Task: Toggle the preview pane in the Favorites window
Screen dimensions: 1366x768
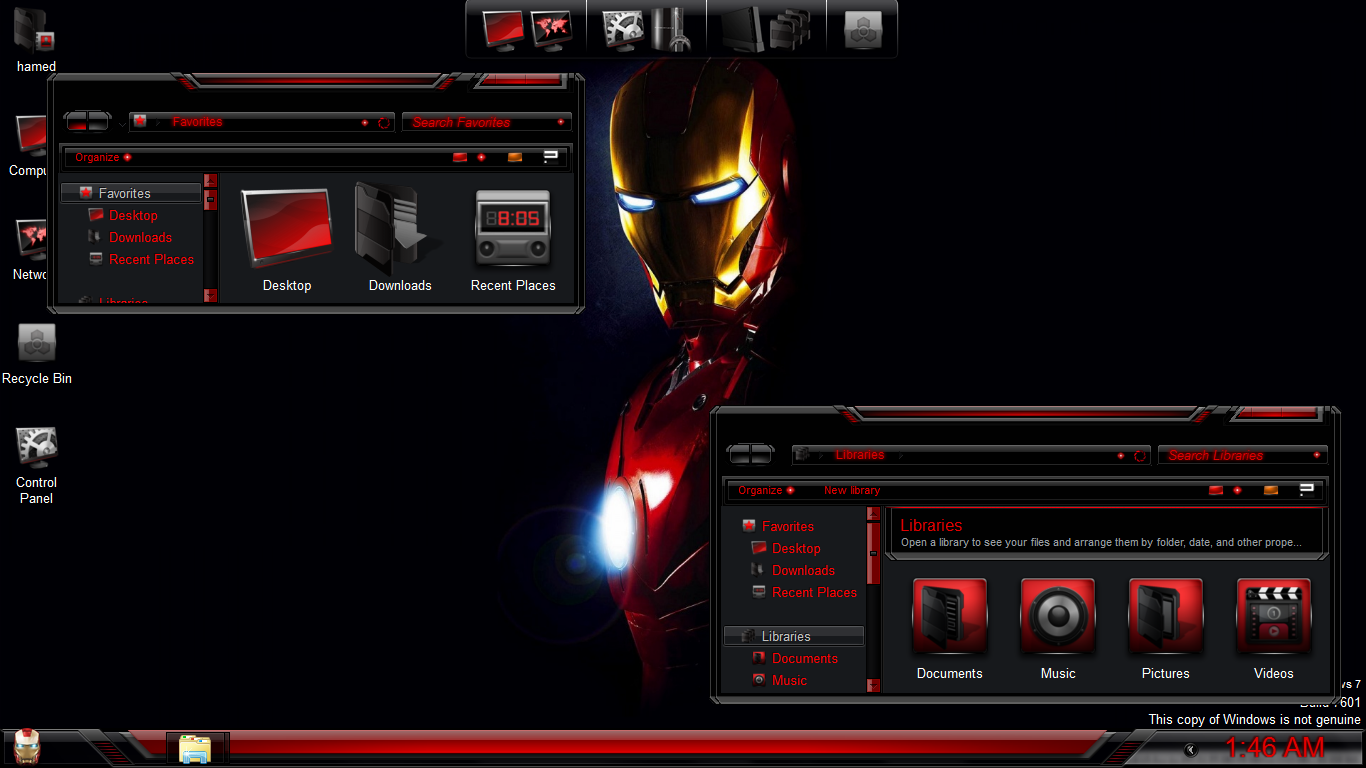Action: (515, 157)
